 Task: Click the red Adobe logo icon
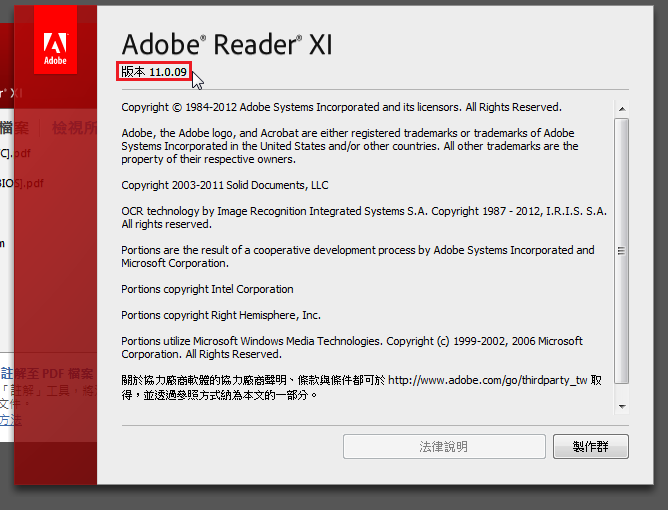pyautogui.click(x=55, y=40)
